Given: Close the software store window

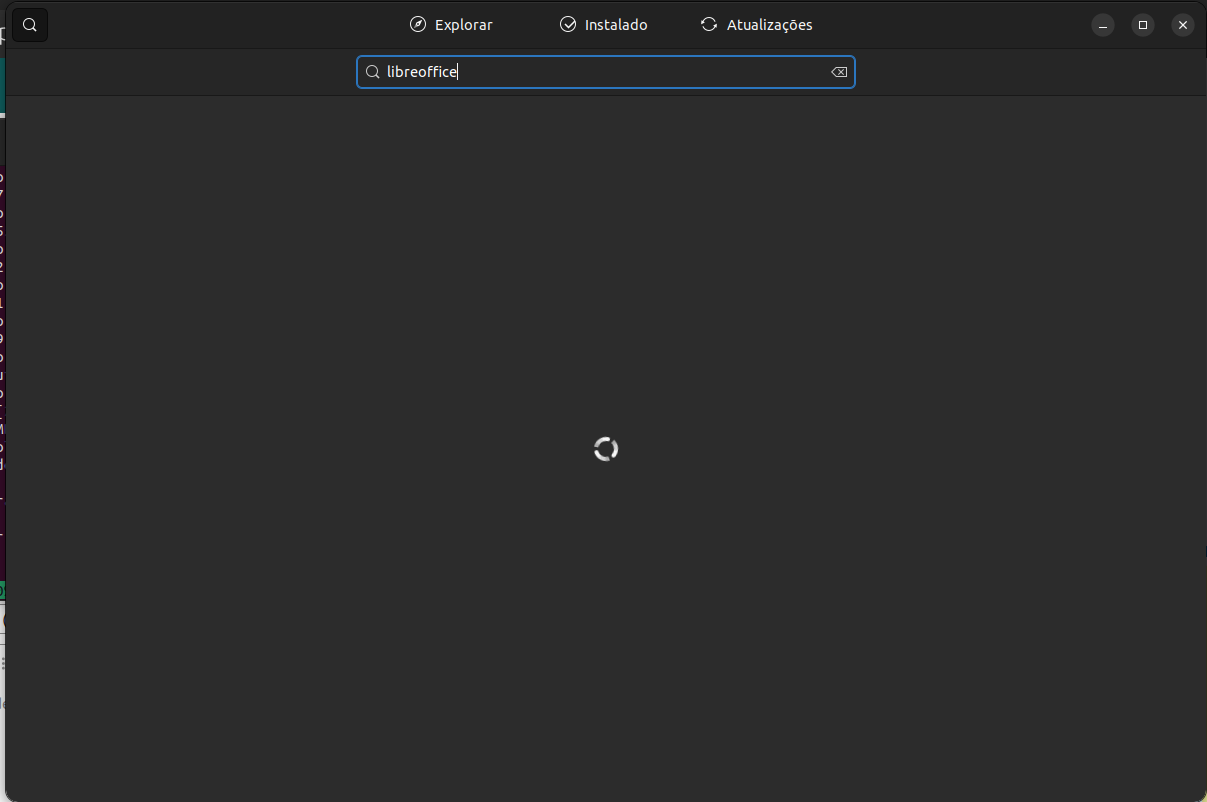Looking at the screenshot, I should pyautogui.click(x=1183, y=25).
